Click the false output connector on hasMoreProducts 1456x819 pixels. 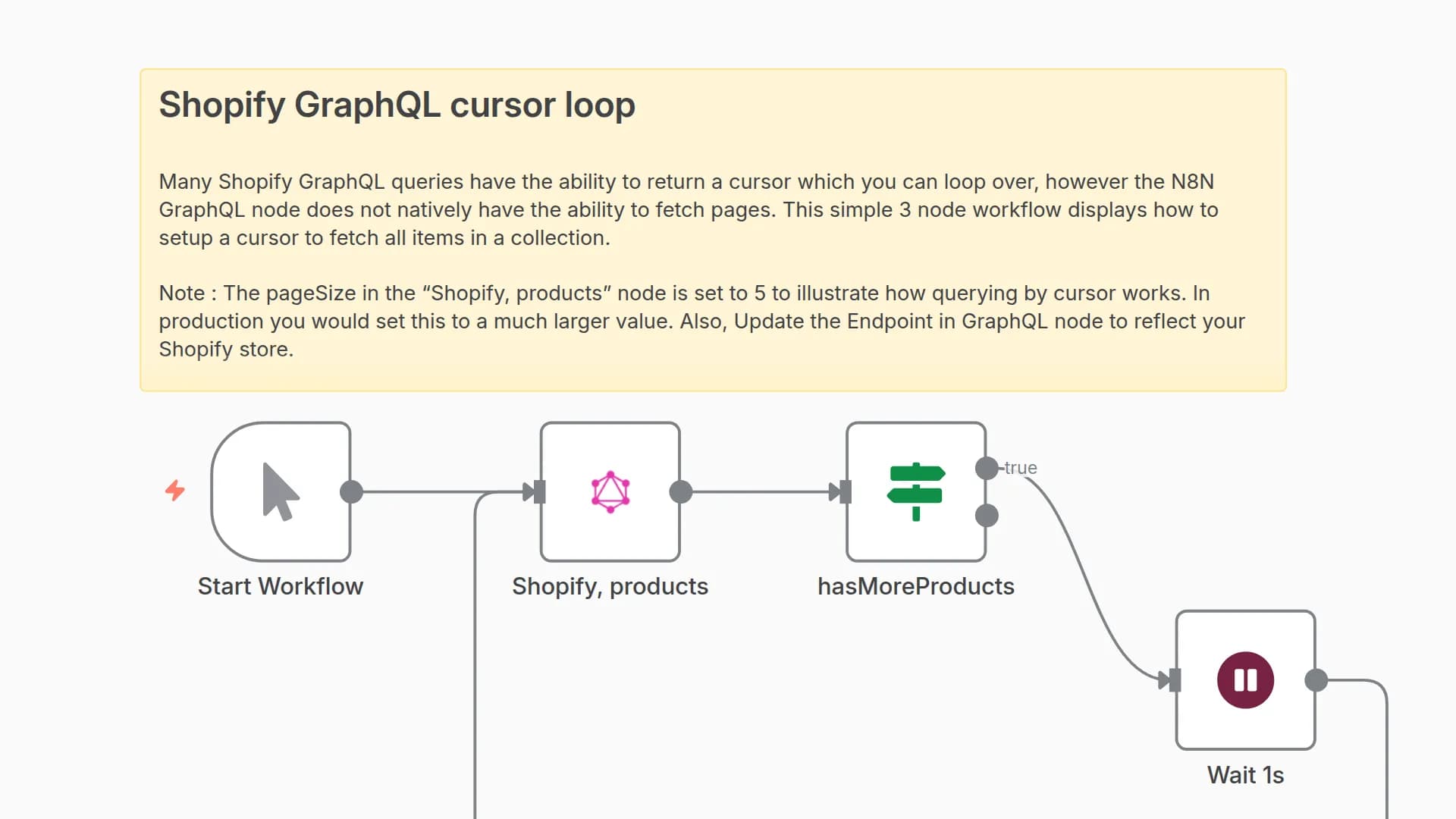pyautogui.click(x=987, y=516)
